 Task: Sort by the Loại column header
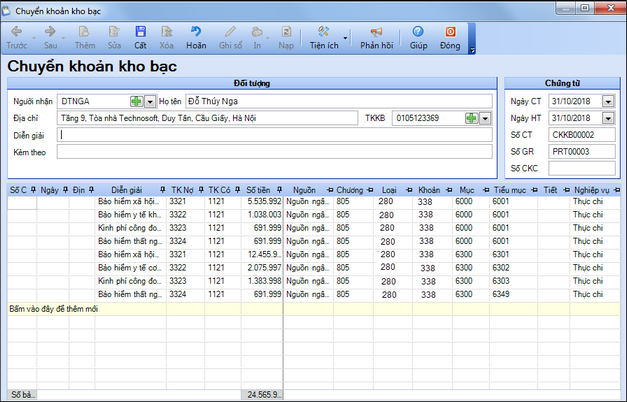(389, 190)
